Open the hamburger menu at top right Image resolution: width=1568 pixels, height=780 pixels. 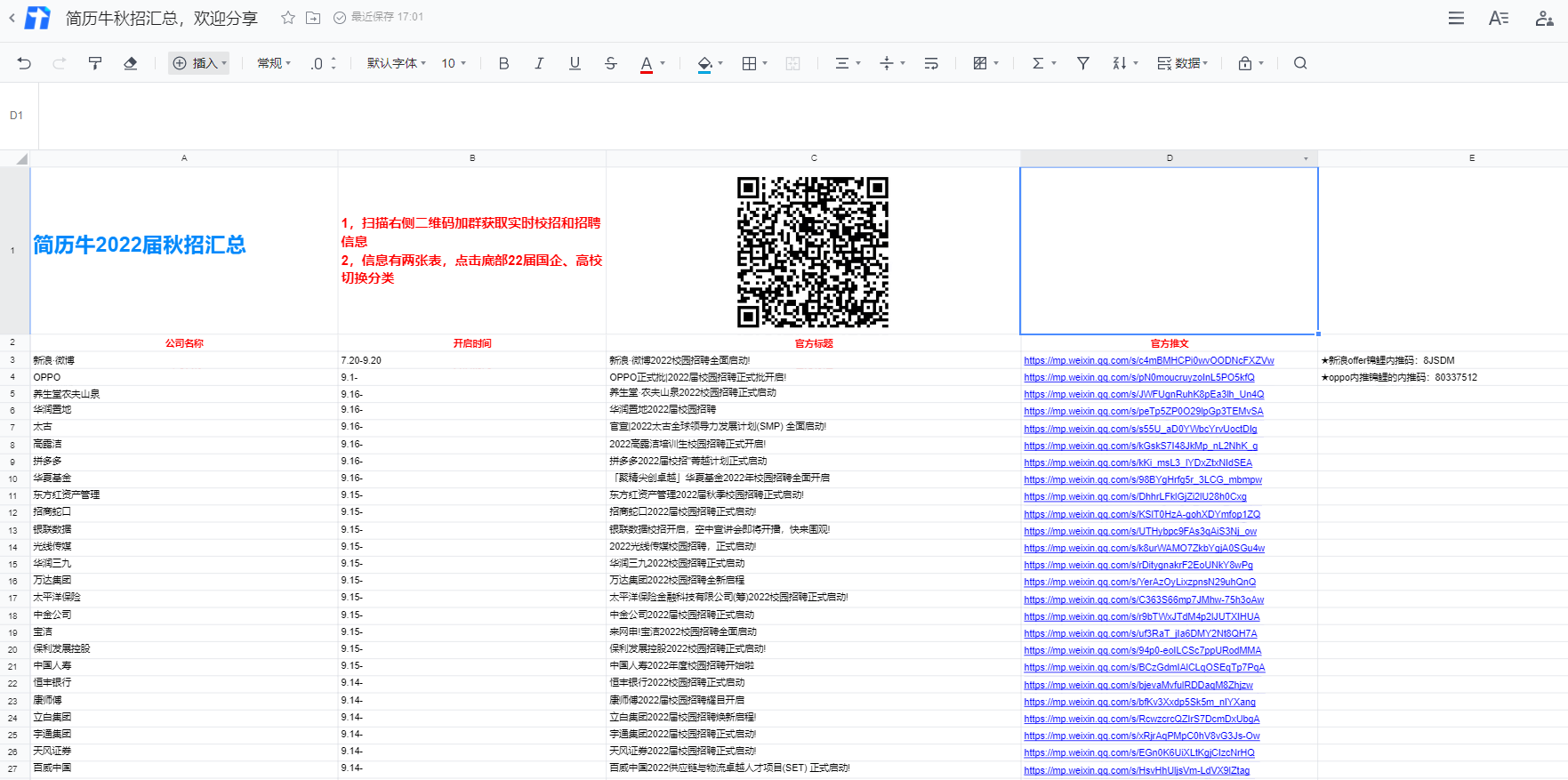[x=1456, y=18]
